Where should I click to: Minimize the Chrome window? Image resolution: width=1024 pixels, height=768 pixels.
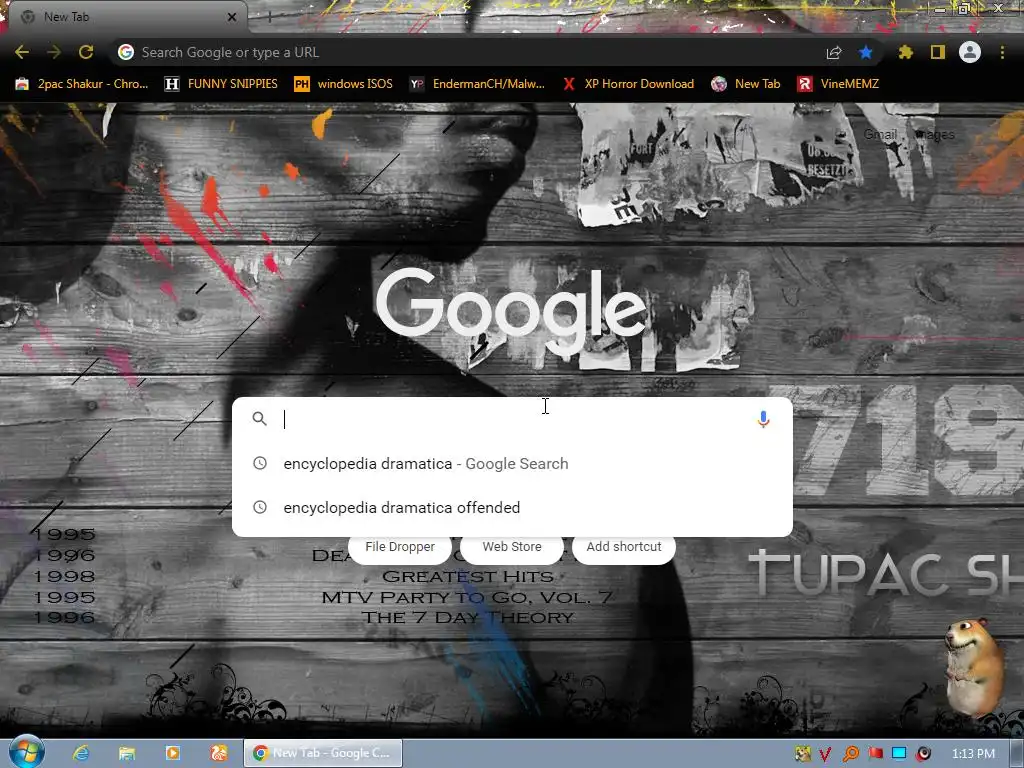pyautogui.click(x=939, y=9)
